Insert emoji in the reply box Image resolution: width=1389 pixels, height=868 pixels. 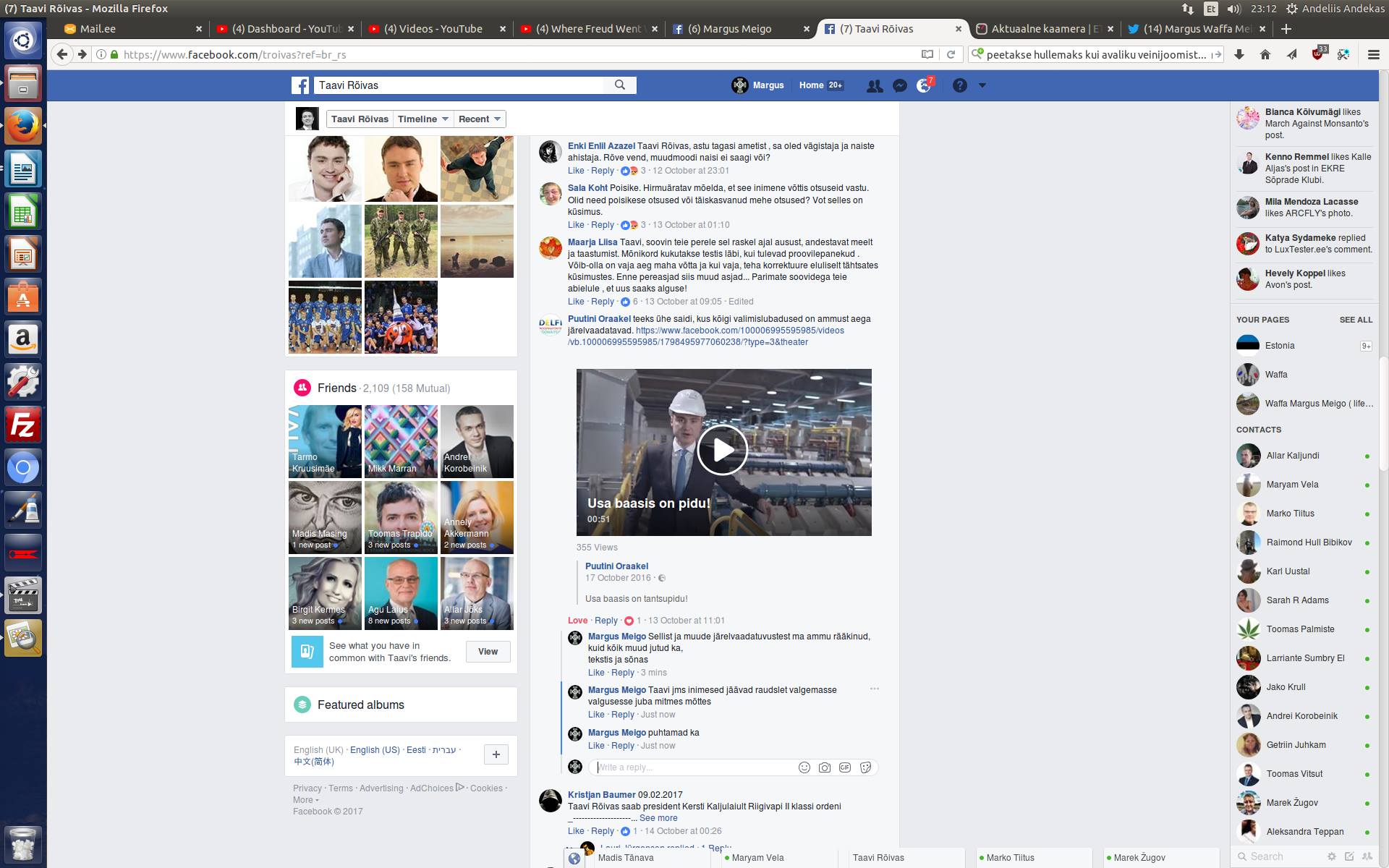tap(804, 767)
